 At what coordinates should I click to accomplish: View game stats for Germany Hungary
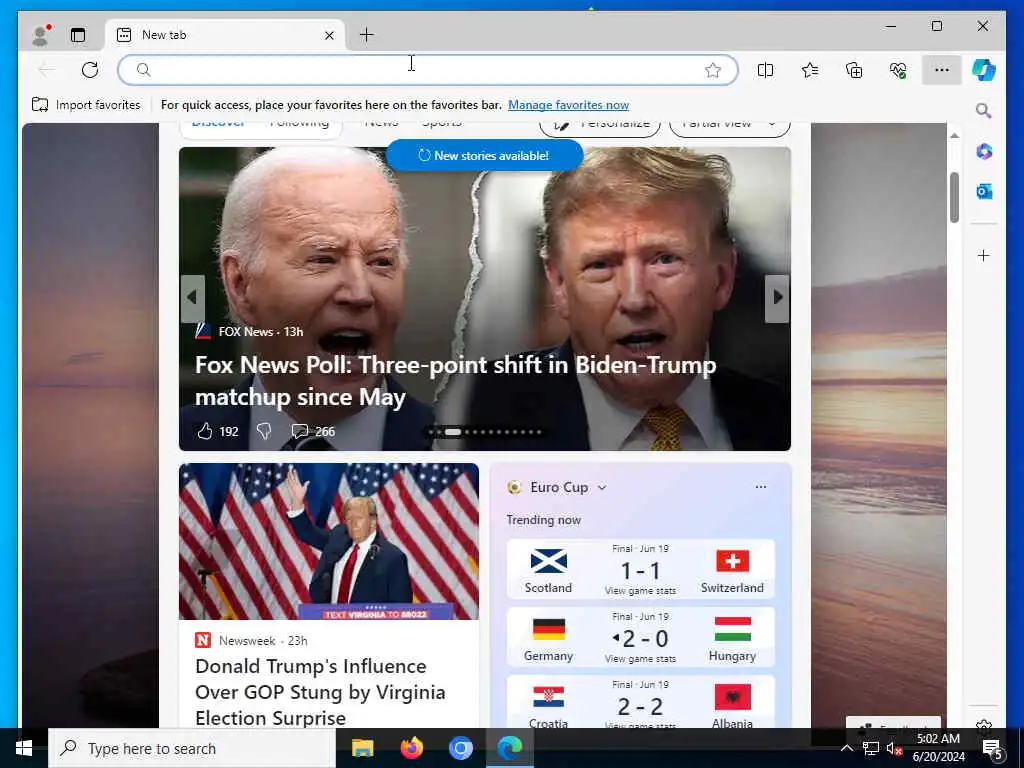click(x=640, y=658)
